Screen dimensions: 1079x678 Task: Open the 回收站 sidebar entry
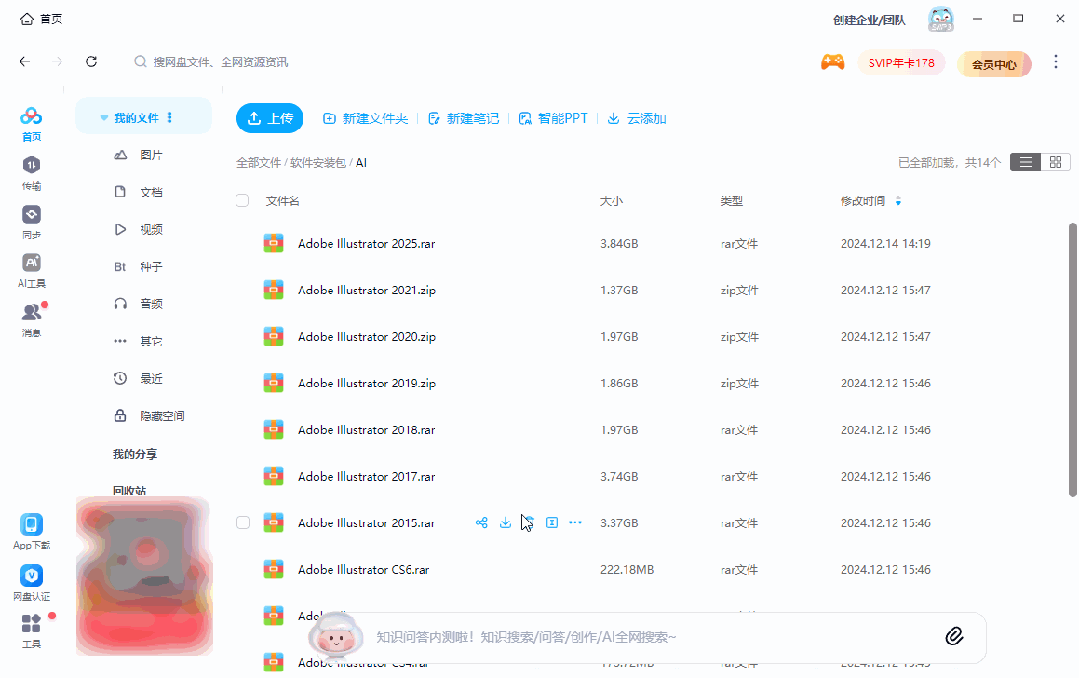pos(131,489)
